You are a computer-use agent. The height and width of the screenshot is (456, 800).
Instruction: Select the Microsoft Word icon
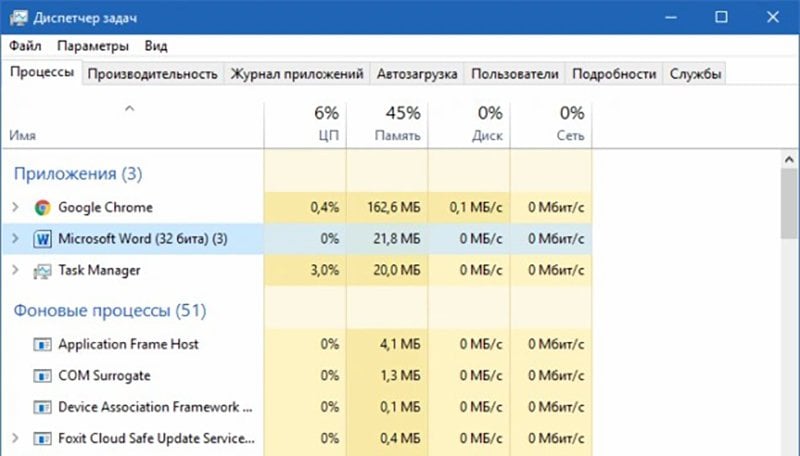tap(42, 239)
